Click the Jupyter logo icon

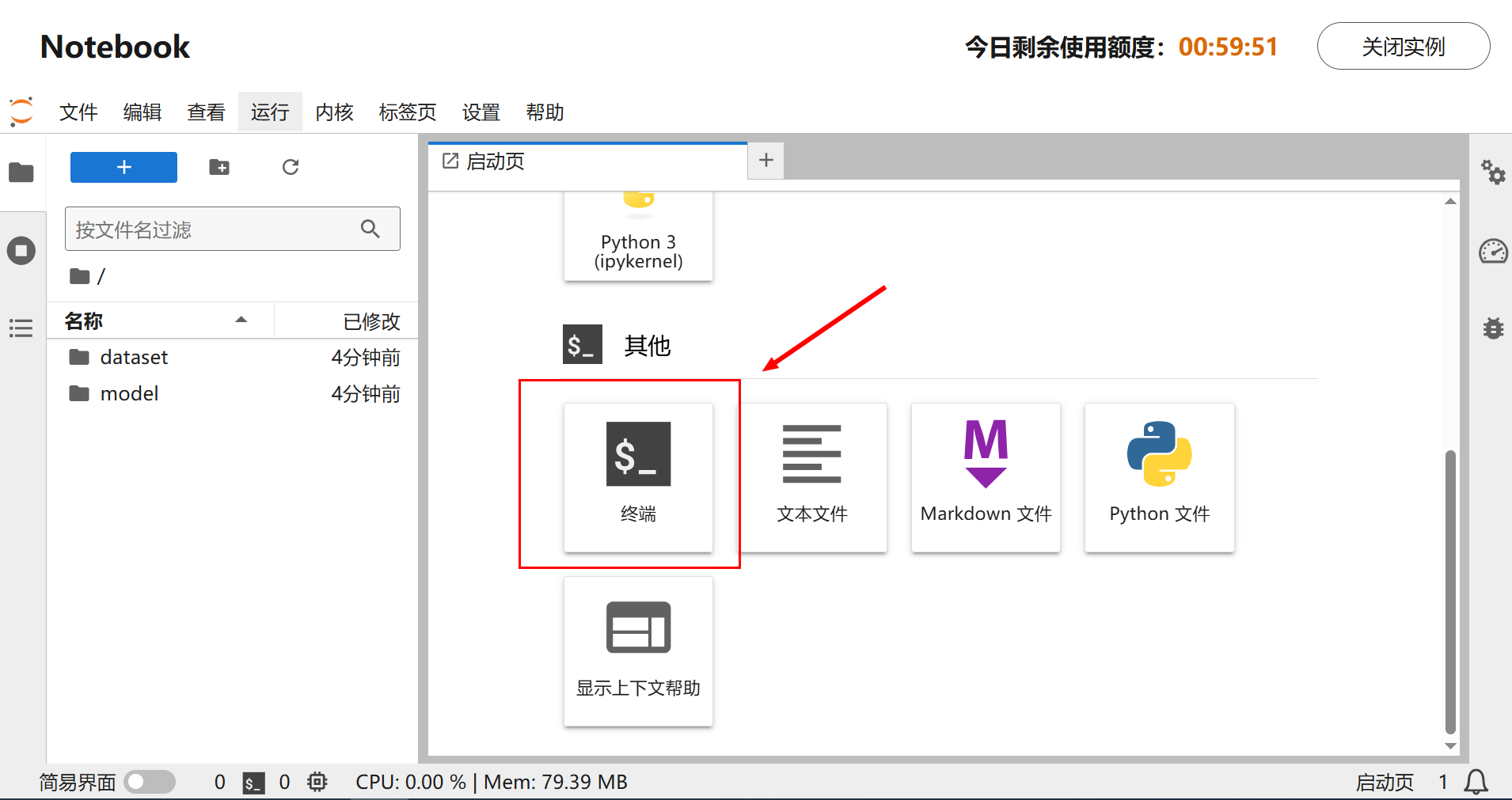pos(21,112)
